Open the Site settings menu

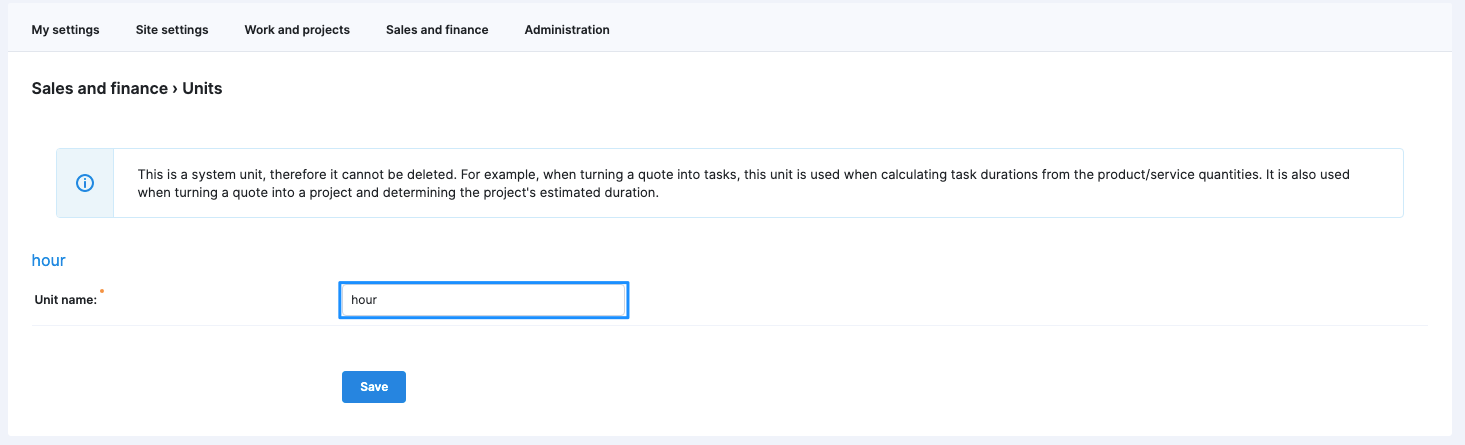pos(172,30)
